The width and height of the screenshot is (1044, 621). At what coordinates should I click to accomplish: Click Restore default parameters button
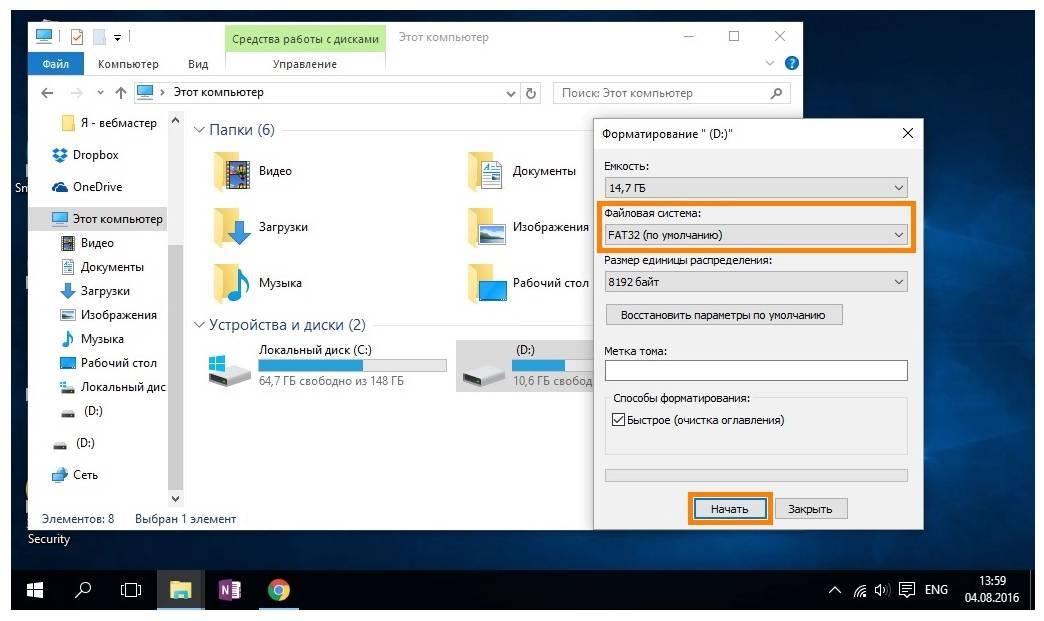724,315
